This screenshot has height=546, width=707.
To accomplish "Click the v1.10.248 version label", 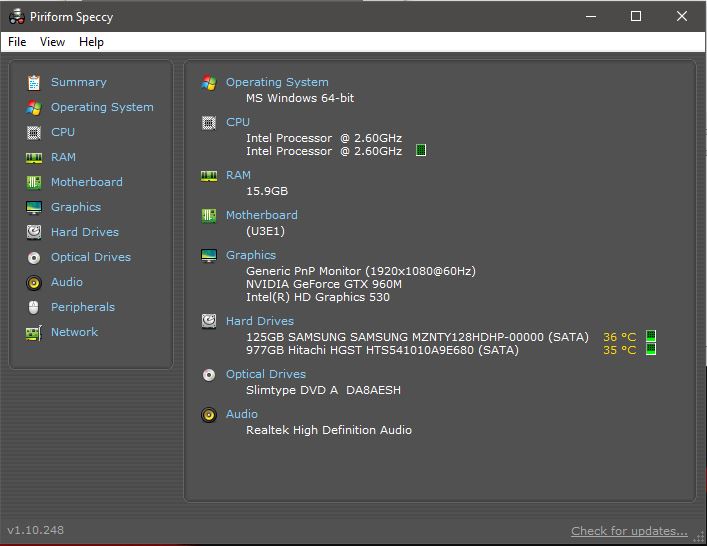I will (36, 530).
